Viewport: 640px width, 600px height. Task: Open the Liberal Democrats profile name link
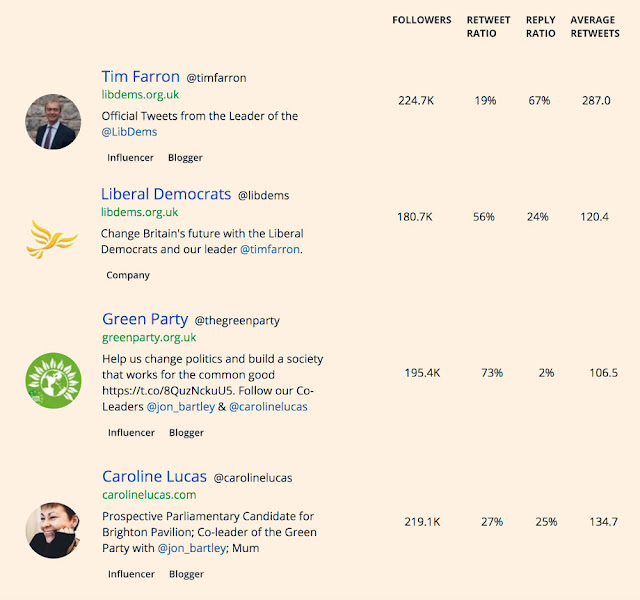(x=165, y=194)
